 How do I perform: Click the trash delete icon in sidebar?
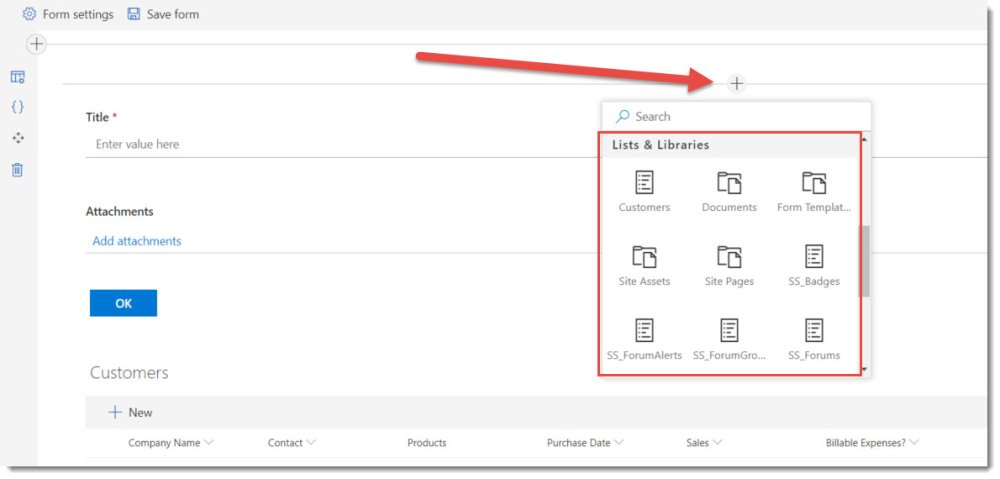pyautogui.click(x=17, y=170)
